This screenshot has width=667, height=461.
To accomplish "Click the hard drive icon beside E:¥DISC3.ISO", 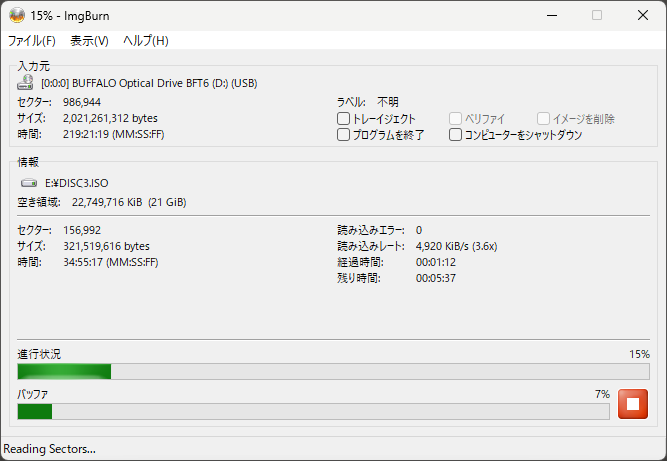I will click(29, 183).
